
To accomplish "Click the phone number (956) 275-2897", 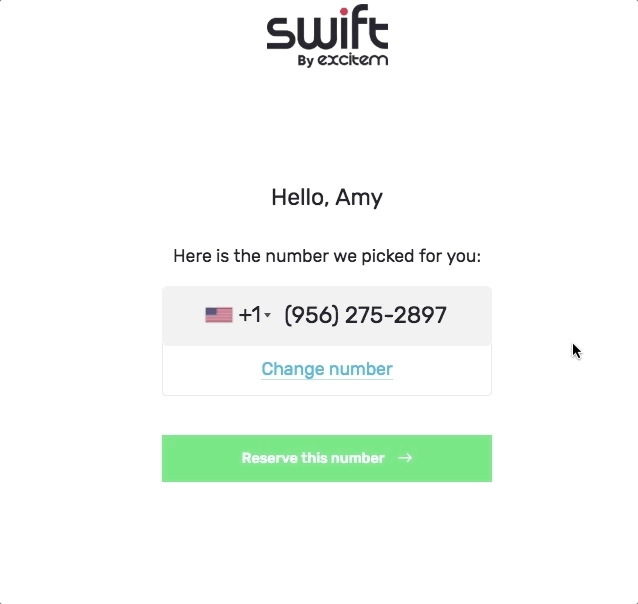I will click(365, 315).
